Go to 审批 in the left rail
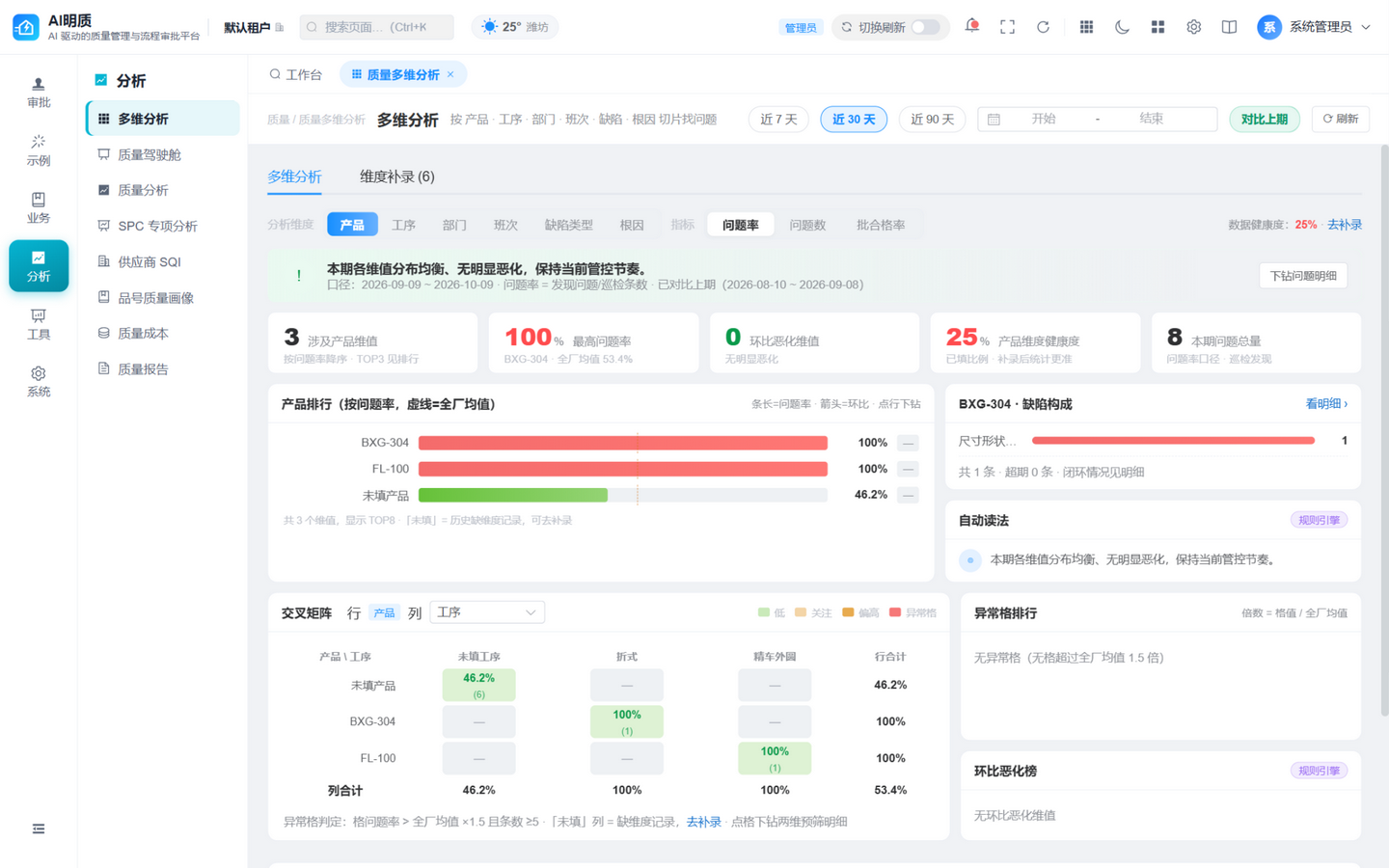This screenshot has height=868, width=1389. coord(39,93)
